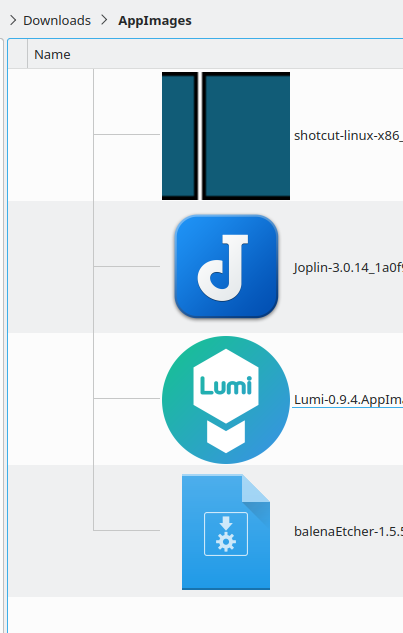Click the blue panel border on the left edge
The image size is (403, 633).
8,335
